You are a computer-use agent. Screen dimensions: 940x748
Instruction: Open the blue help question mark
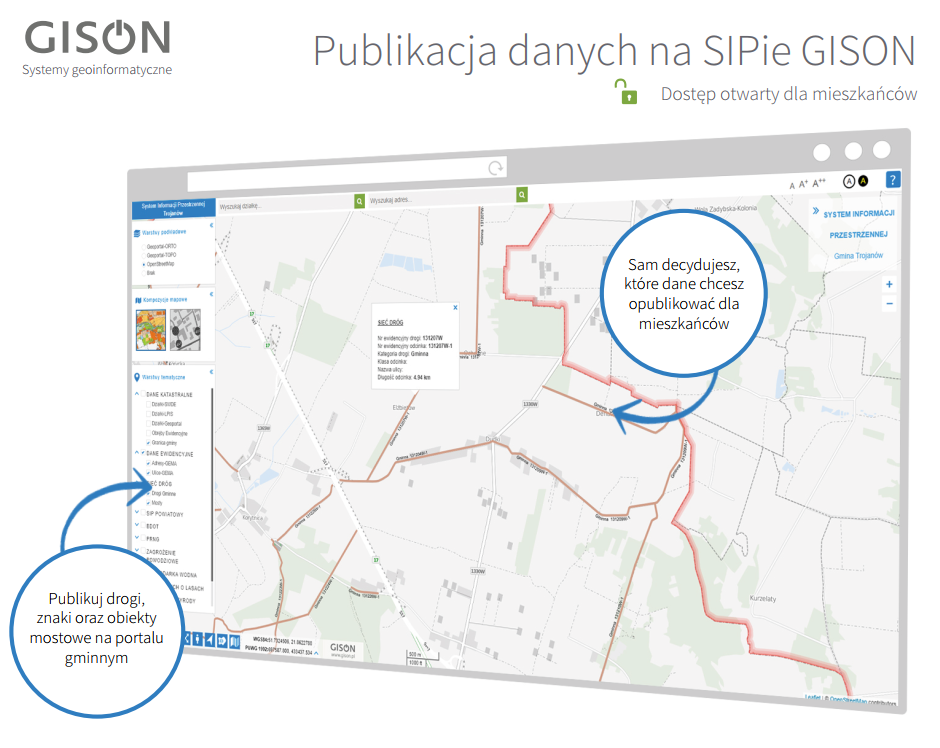[x=893, y=179]
